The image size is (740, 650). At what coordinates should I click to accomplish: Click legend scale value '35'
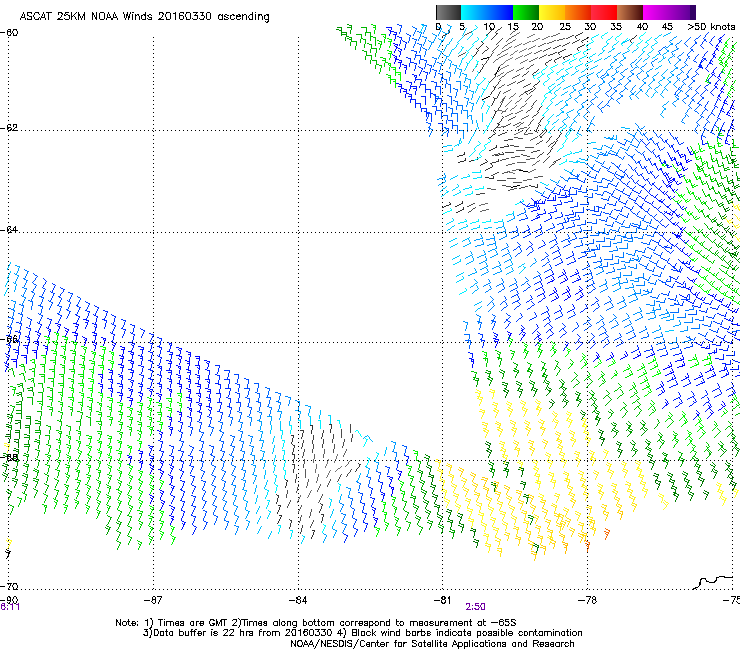tap(616, 27)
